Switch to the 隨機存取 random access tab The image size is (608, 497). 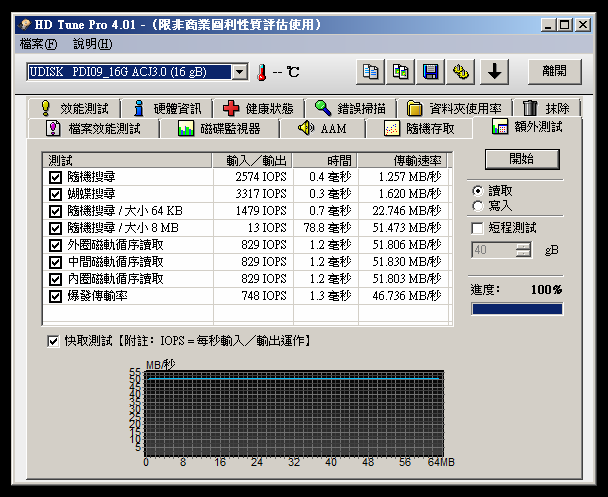pyautogui.click(x=419, y=128)
